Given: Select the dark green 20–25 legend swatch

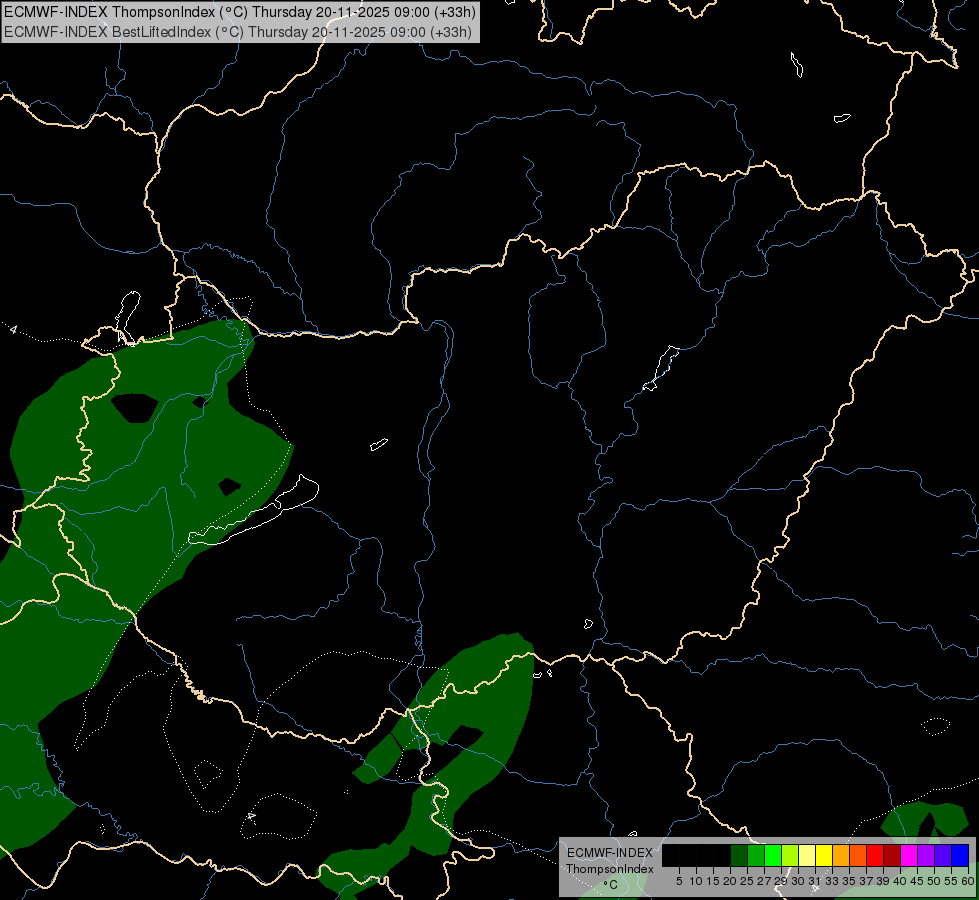Looking at the screenshot, I should click(739, 855).
